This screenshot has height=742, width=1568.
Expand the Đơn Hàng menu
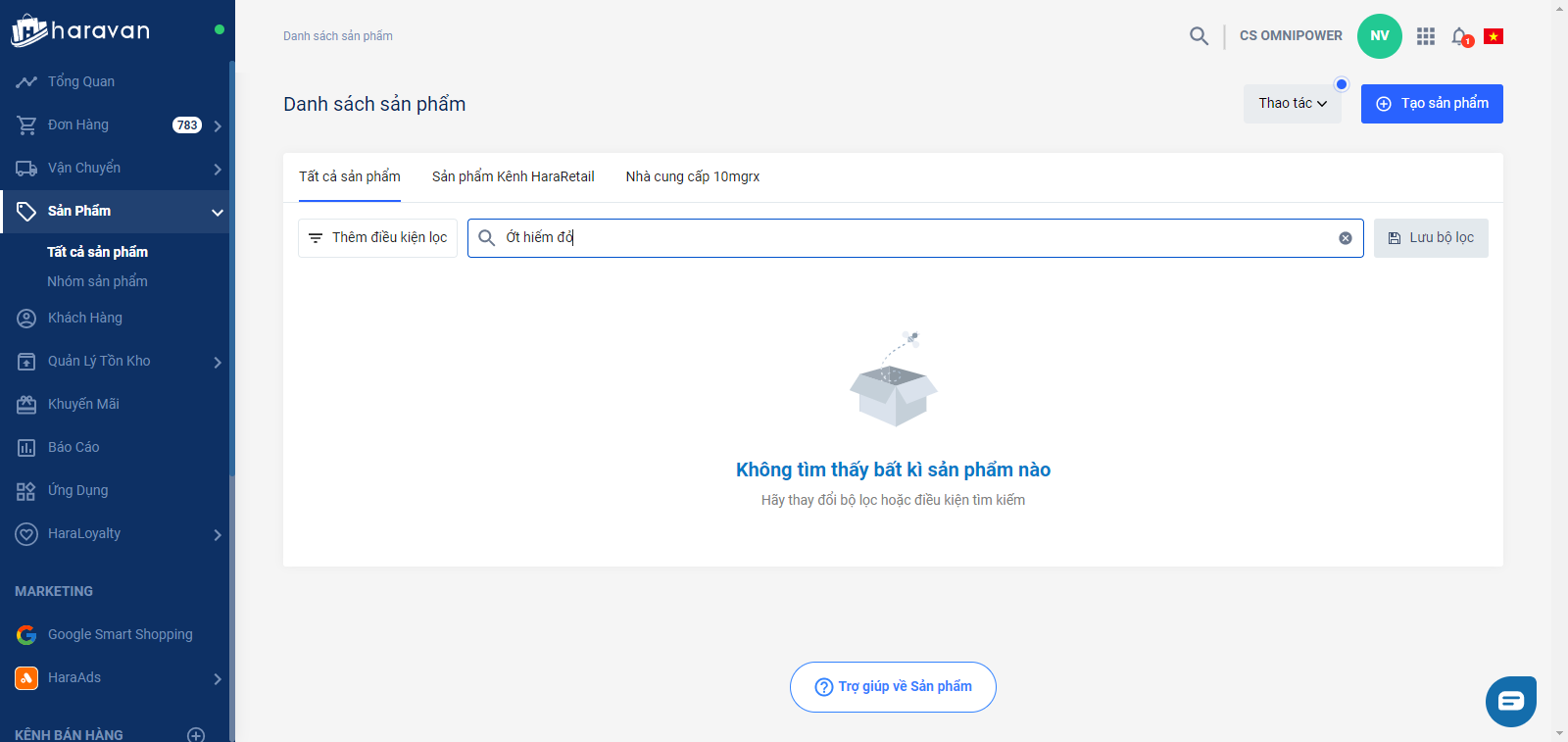218,125
